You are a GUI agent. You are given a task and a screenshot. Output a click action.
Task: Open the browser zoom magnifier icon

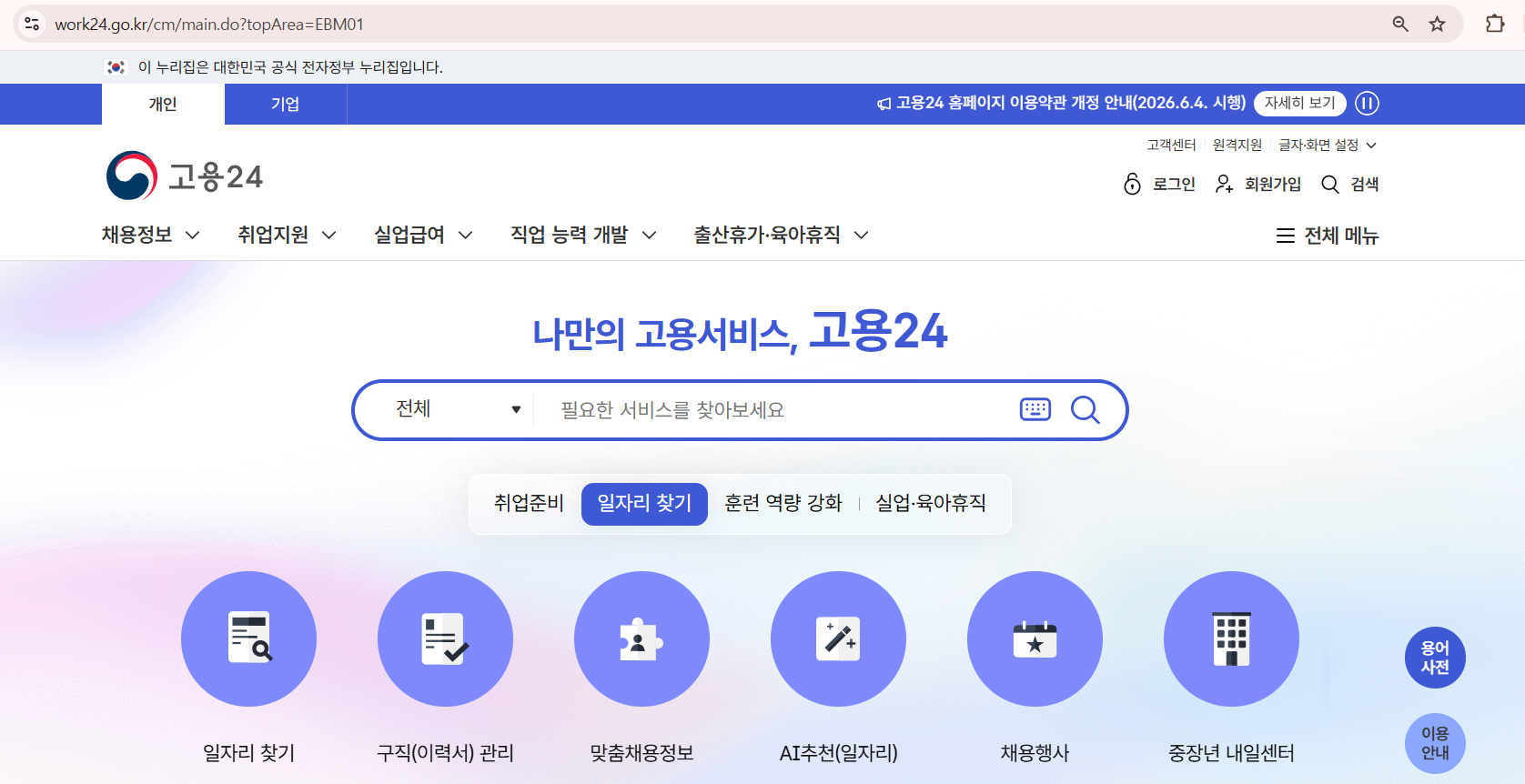tap(1400, 25)
